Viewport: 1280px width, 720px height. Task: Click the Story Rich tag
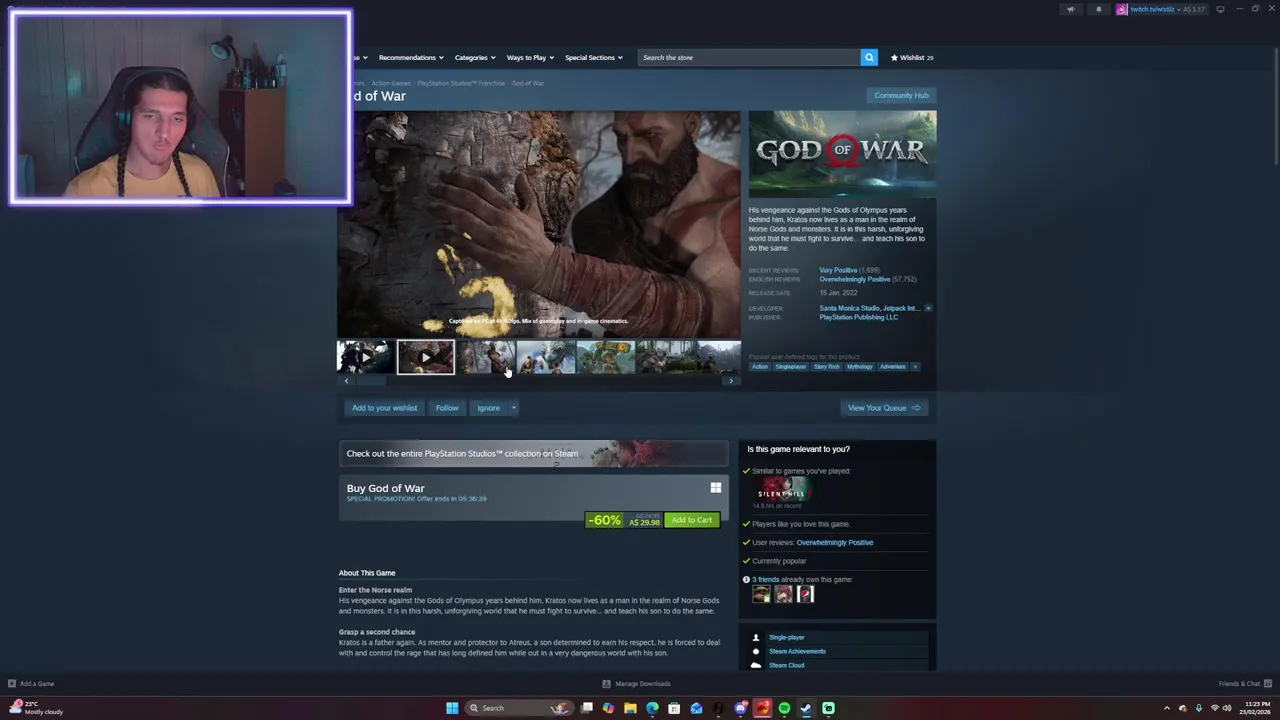[x=827, y=366]
